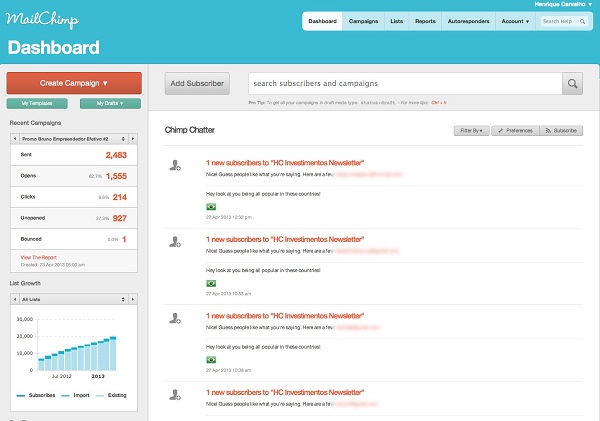The image size is (600, 421).
Task: Open the Reports tab
Action: point(425,21)
